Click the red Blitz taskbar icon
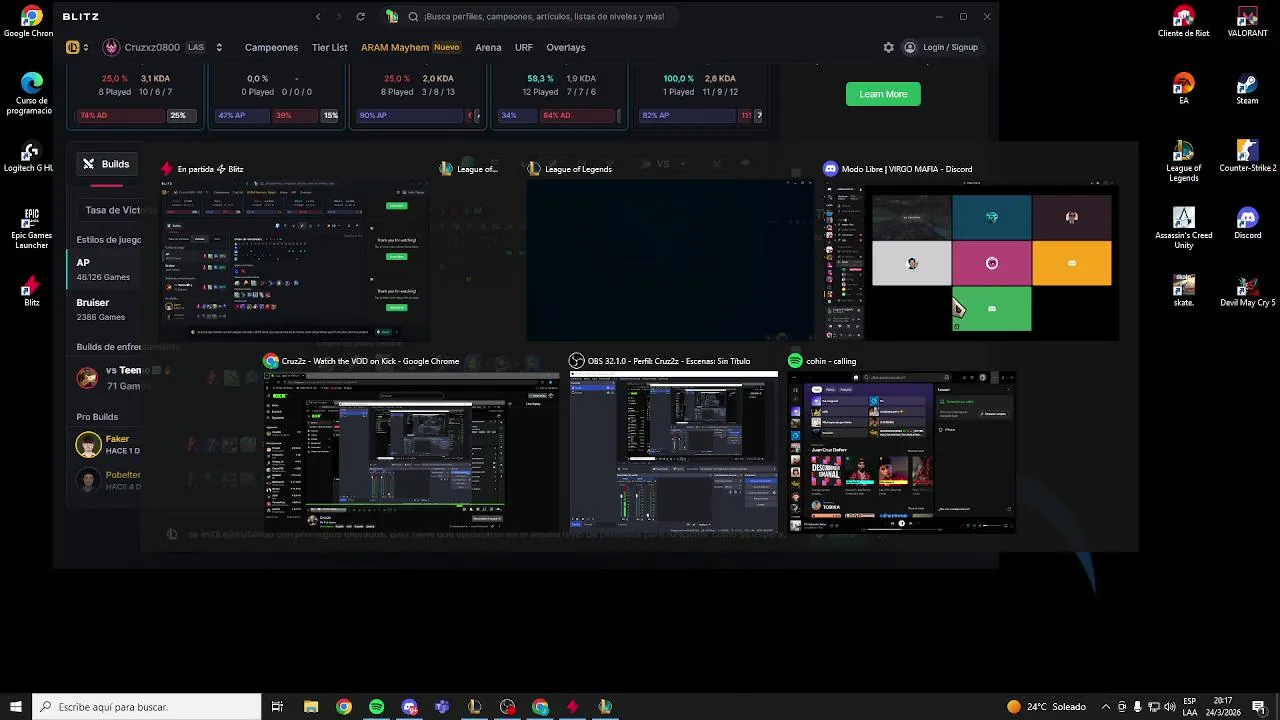The height and width of the screenshot is (720, 1280). coord(573,707)
